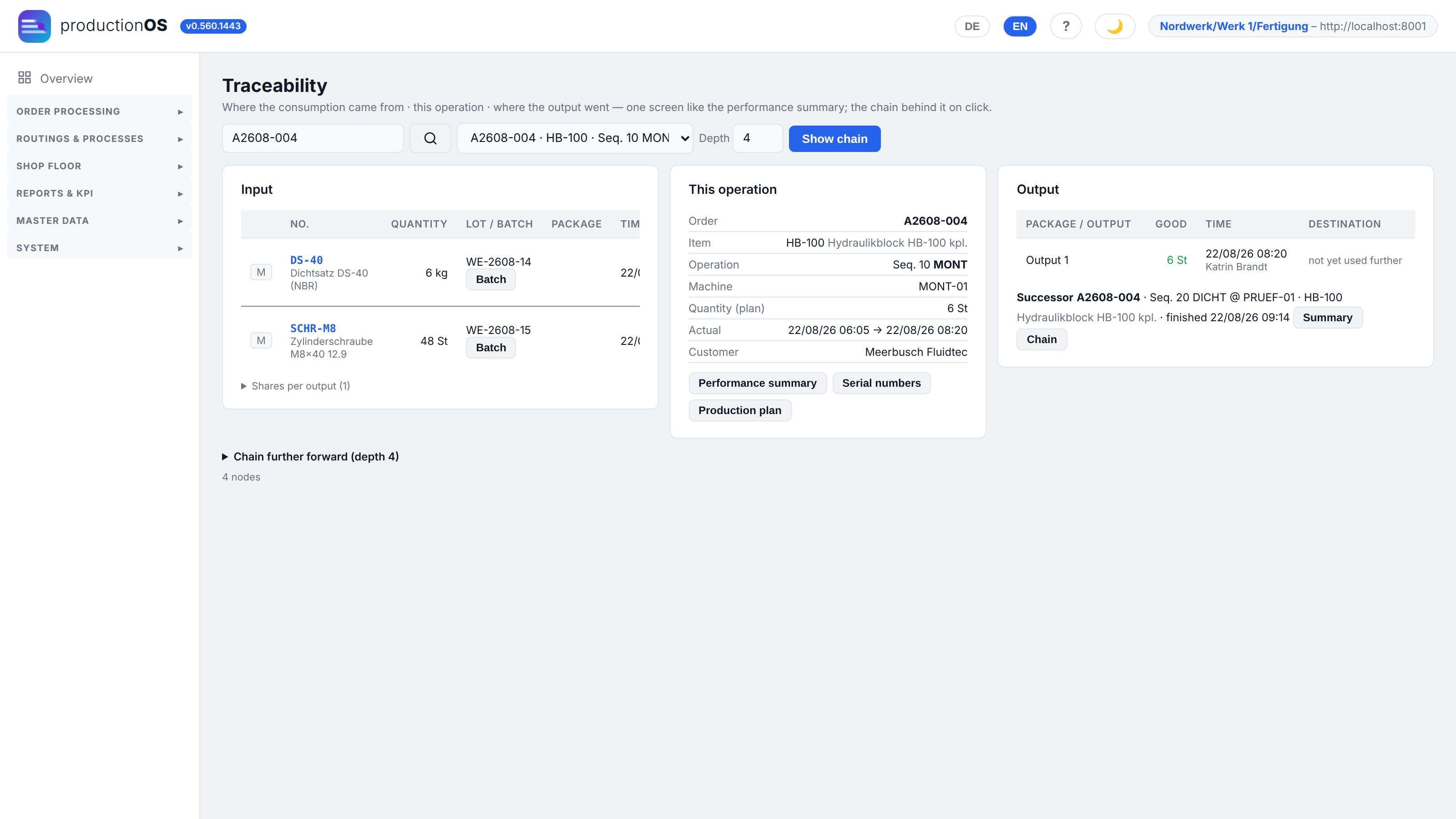Expand ROUTINGS & PROCESSES section
1456x819 pixels.
[x=100, y=138]
